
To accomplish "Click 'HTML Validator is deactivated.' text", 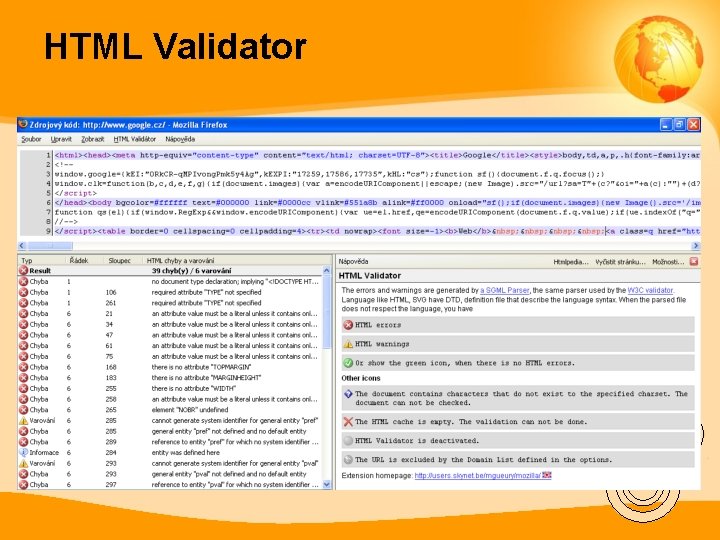I will pyautogui.click(x=417, y=441).
